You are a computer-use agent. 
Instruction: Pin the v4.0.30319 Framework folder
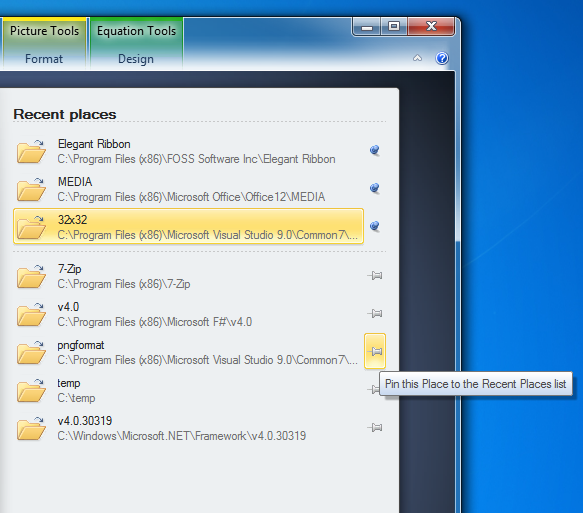[375, 428]
